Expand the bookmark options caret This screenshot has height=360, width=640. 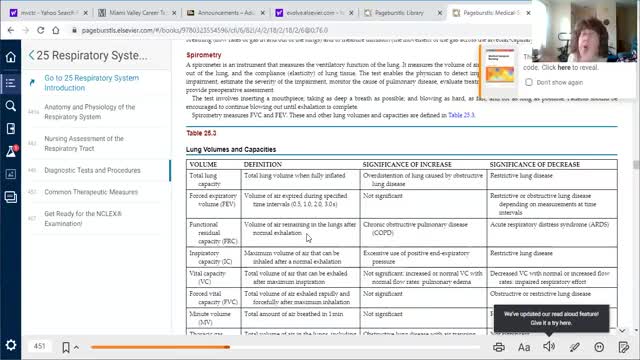pos(76,348)
